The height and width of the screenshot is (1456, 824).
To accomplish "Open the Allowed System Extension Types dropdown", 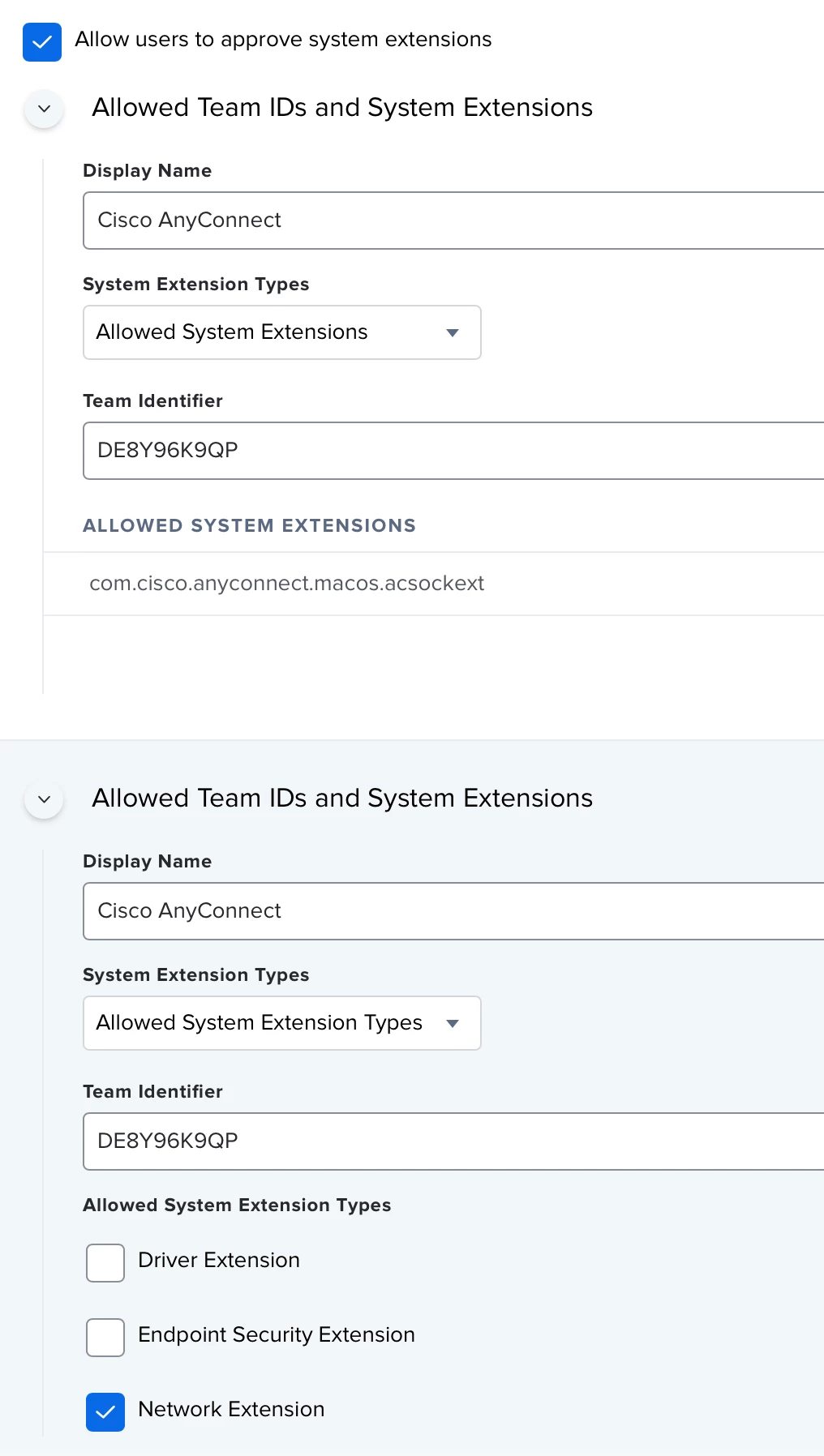I will click(x=282, y=1023).
